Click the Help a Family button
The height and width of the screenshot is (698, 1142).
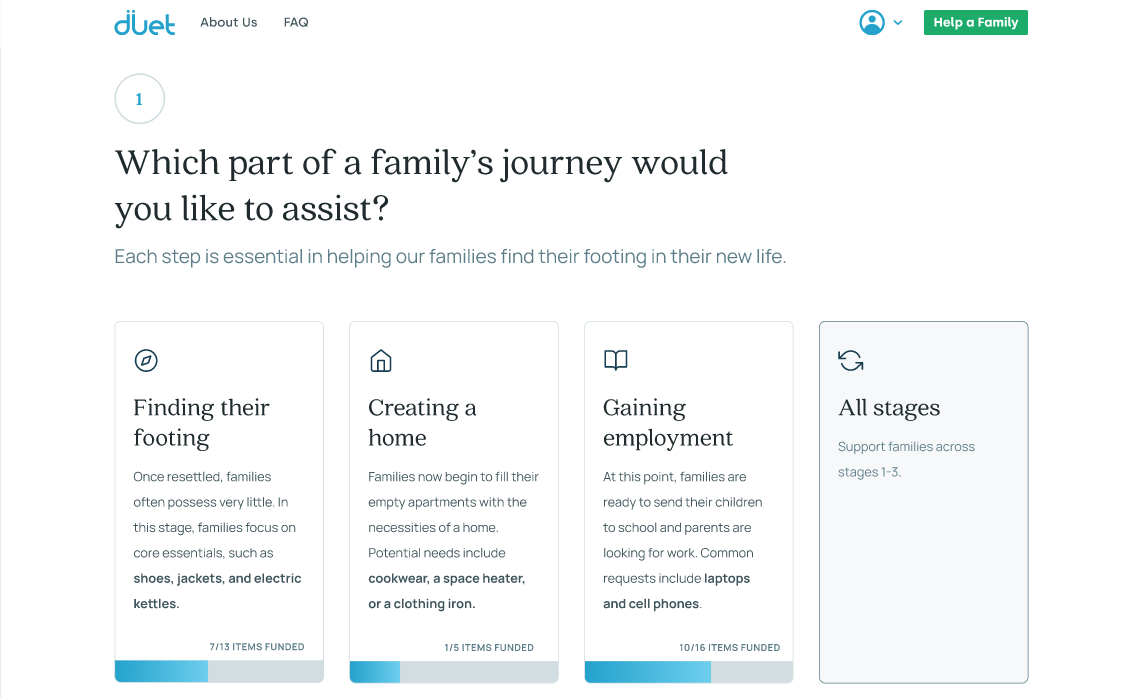tap(975, 23)
